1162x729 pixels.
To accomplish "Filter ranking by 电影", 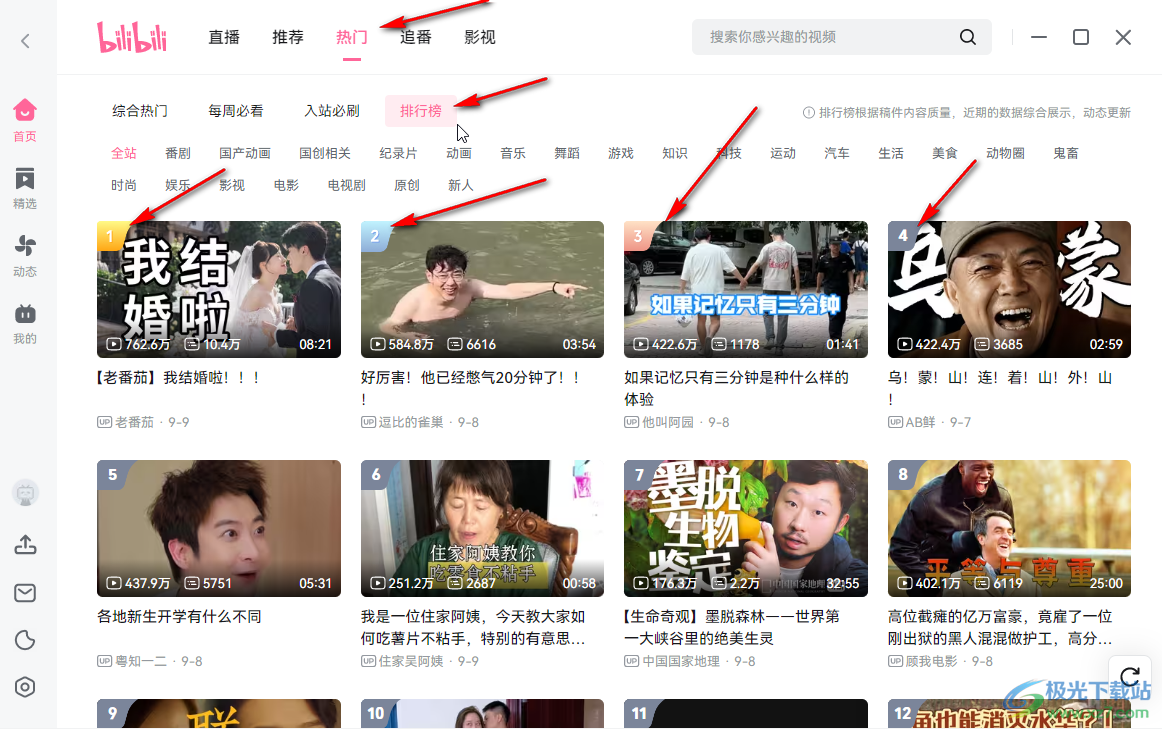I will (x=286, y=185).
